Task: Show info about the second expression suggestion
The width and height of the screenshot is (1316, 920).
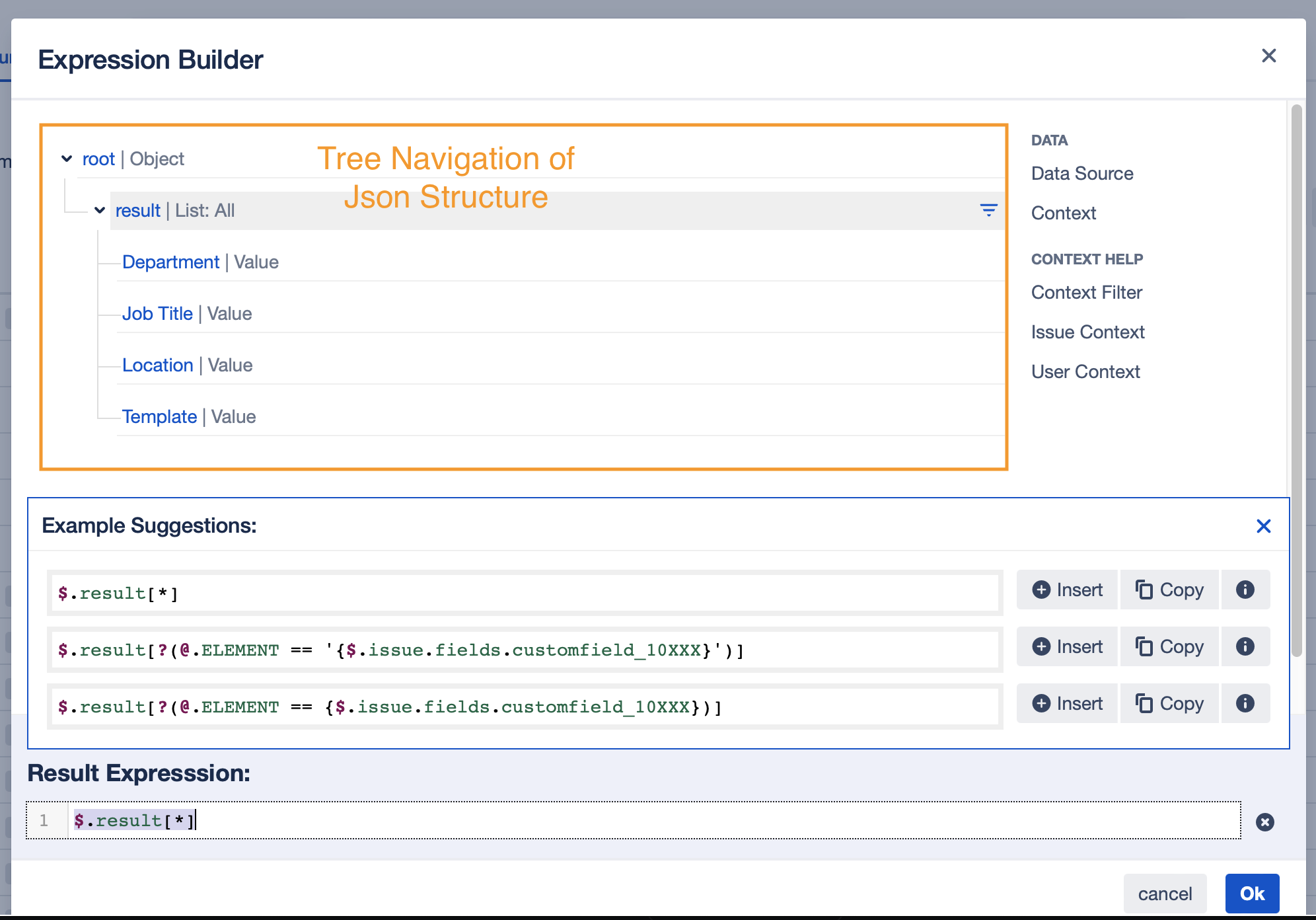Action: tap(1245, 647)
